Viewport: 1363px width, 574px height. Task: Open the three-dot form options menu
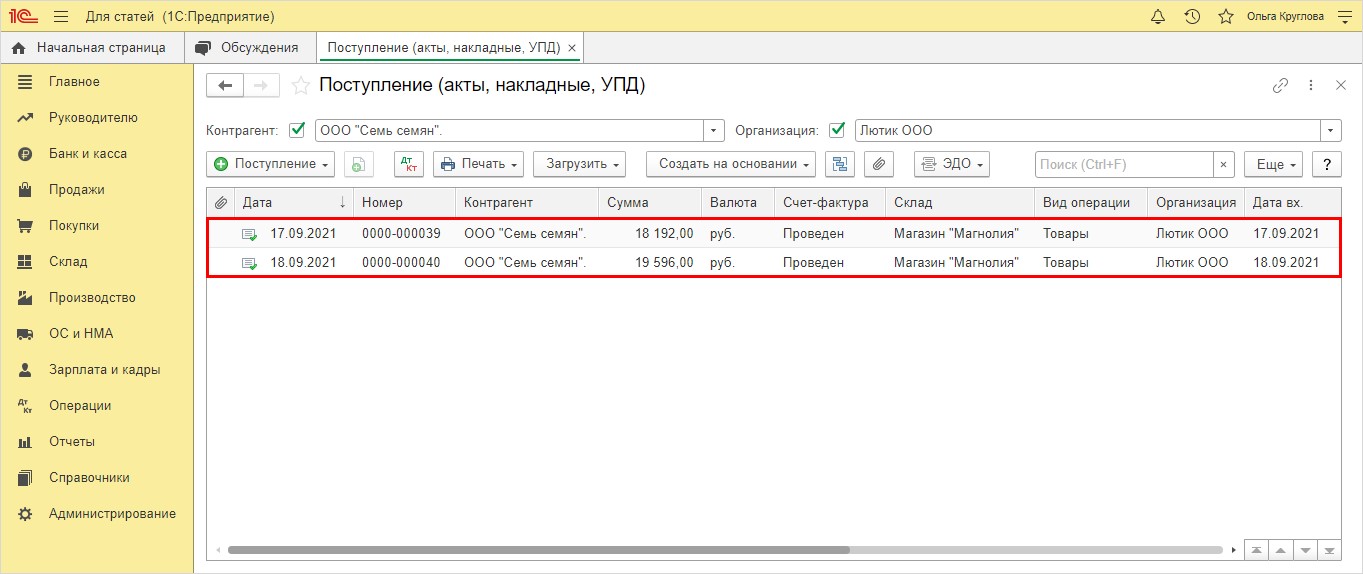[x=1311, y=85]
